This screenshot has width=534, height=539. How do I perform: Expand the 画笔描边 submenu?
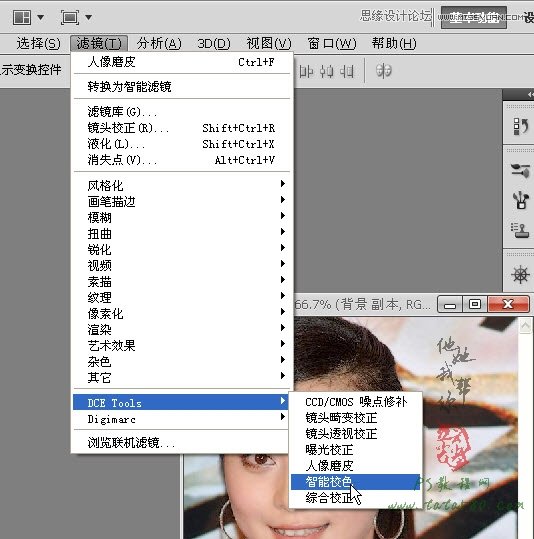pyautogui.click(x=182, y=201)
